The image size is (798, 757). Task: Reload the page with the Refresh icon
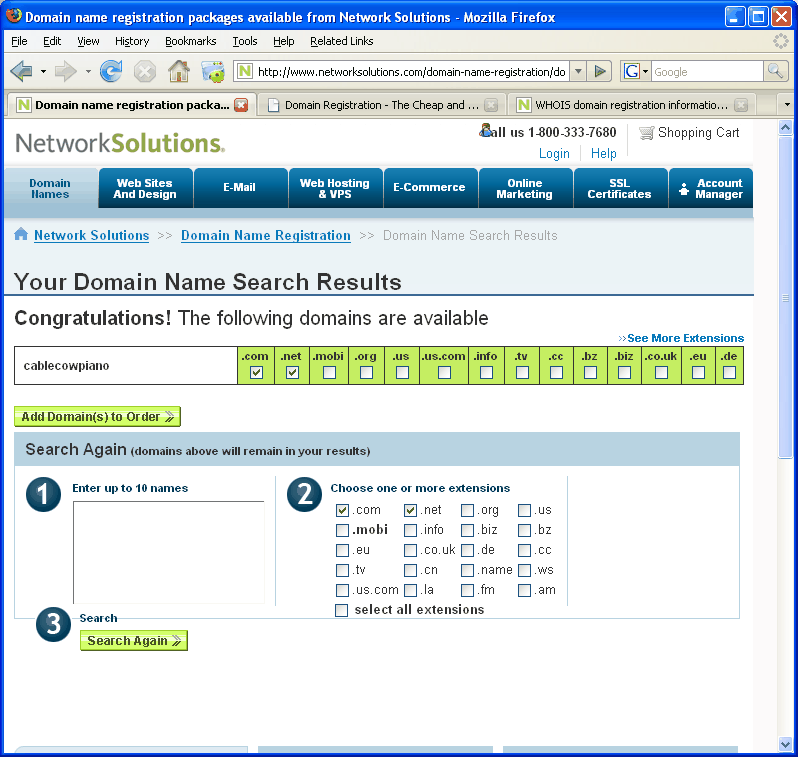click(111, 71)
